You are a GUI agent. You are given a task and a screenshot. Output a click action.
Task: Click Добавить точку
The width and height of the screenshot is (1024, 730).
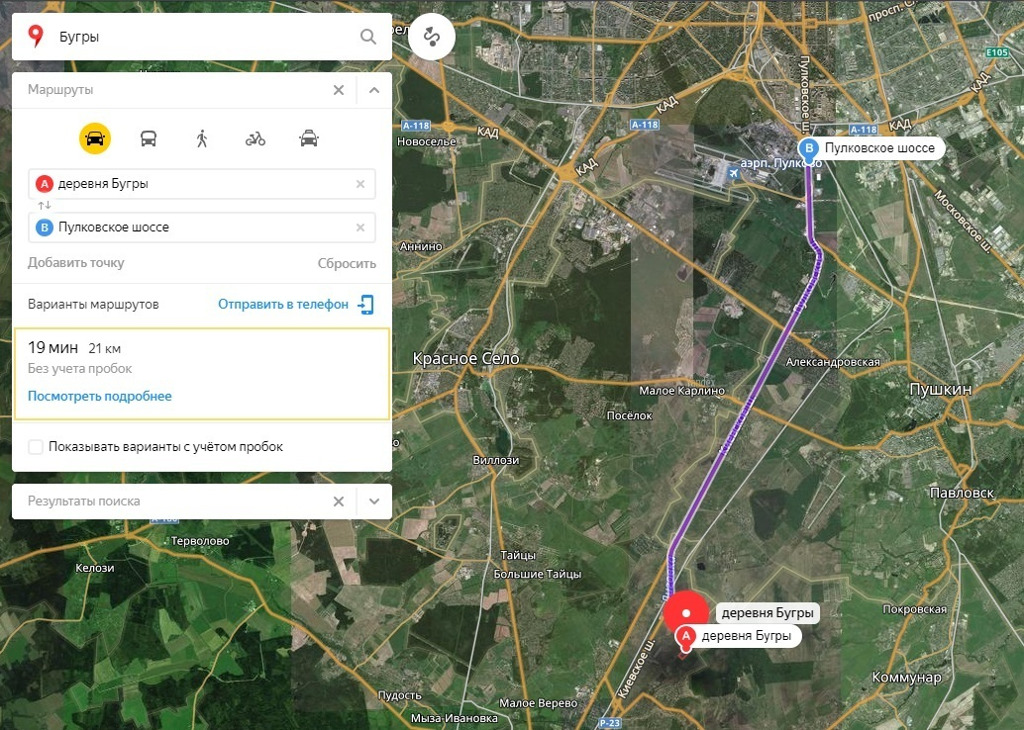coord(76,262)
